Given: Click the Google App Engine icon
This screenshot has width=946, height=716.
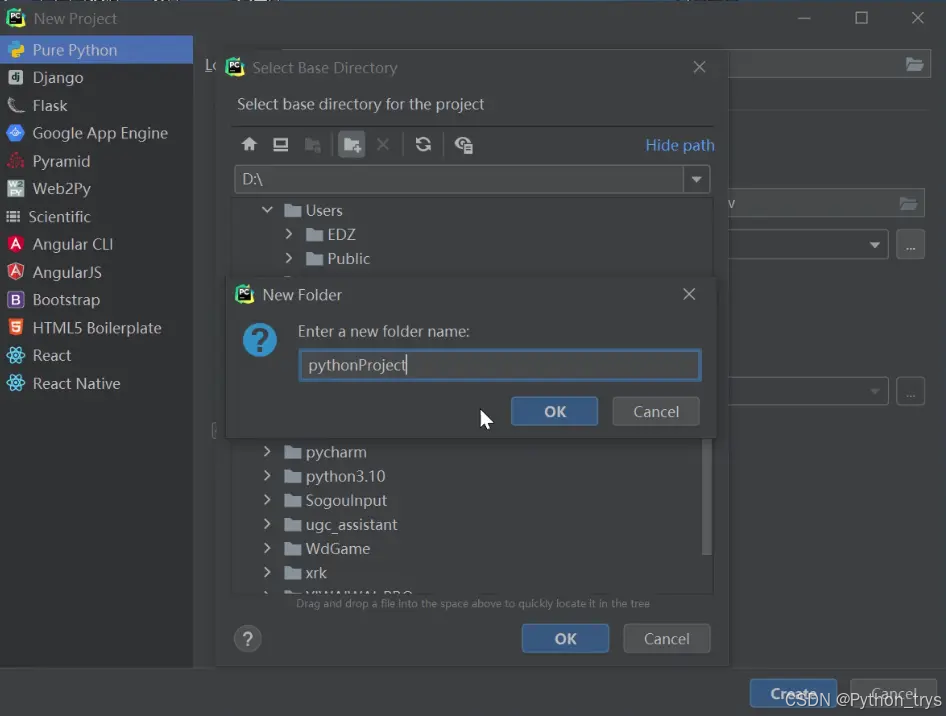Looking at the screenshot, I should [16, 133].
